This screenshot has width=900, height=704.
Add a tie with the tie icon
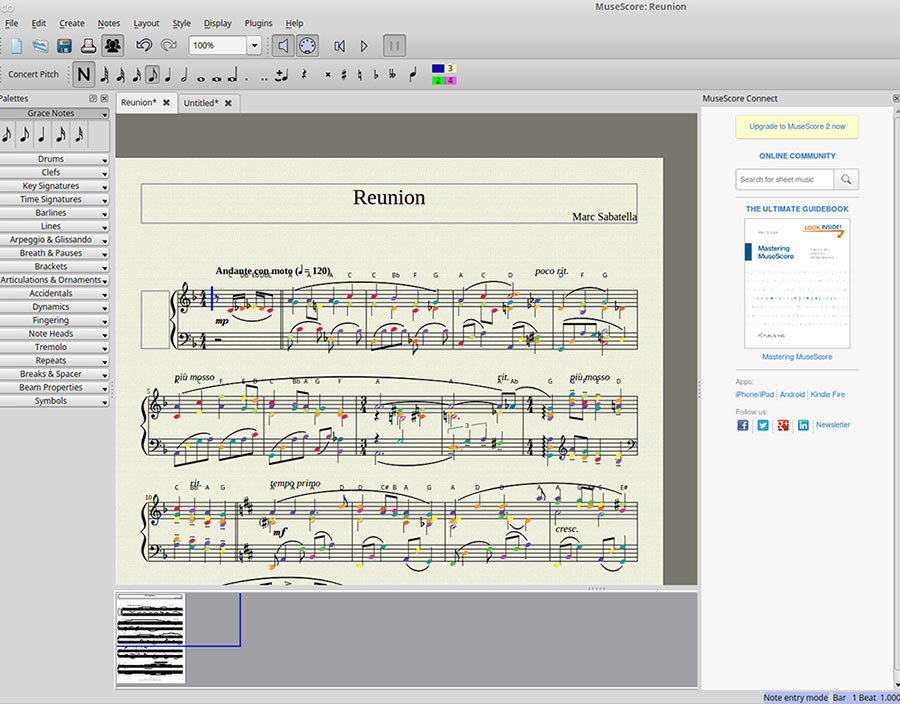281,75
